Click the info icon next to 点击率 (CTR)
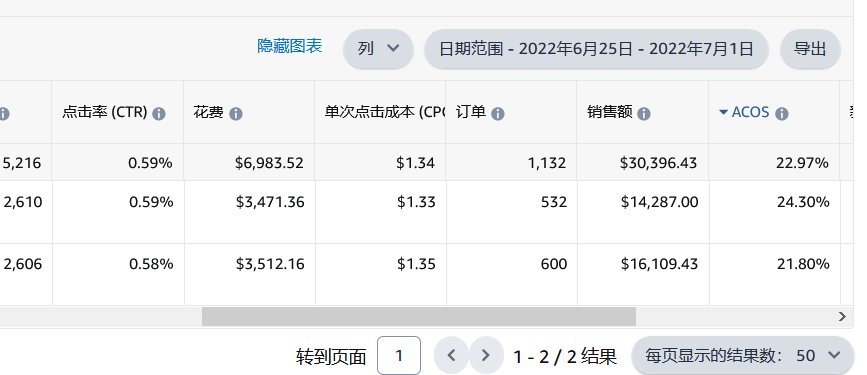The height and width of the screenshot is (375, 867). pos(159,114)
